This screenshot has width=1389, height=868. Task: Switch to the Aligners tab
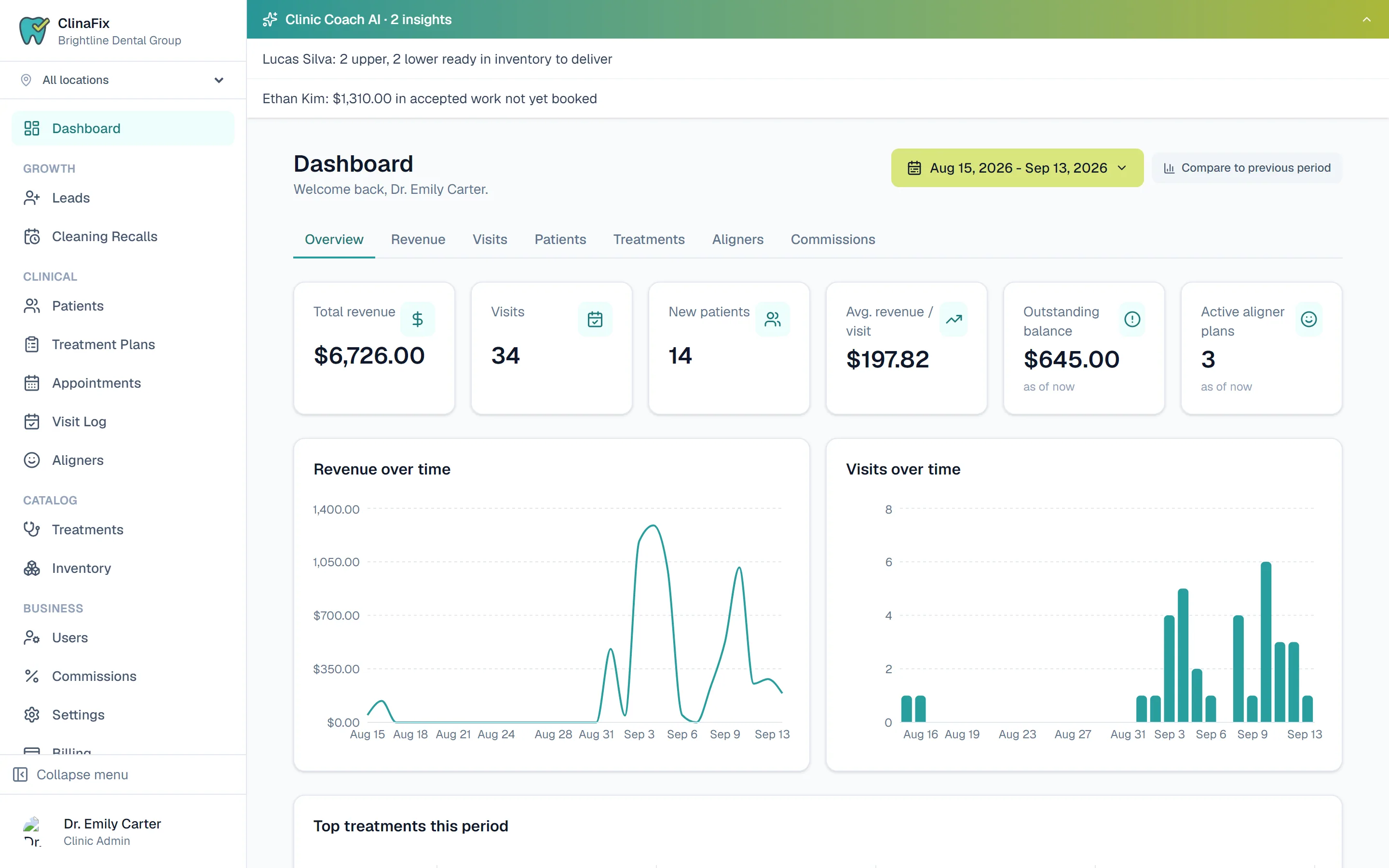737,239
